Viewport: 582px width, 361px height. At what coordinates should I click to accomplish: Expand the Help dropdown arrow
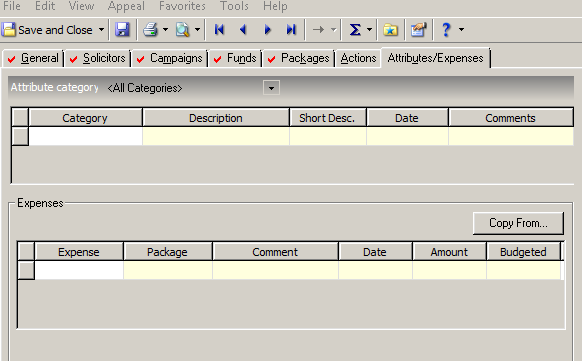coord(461,30)
